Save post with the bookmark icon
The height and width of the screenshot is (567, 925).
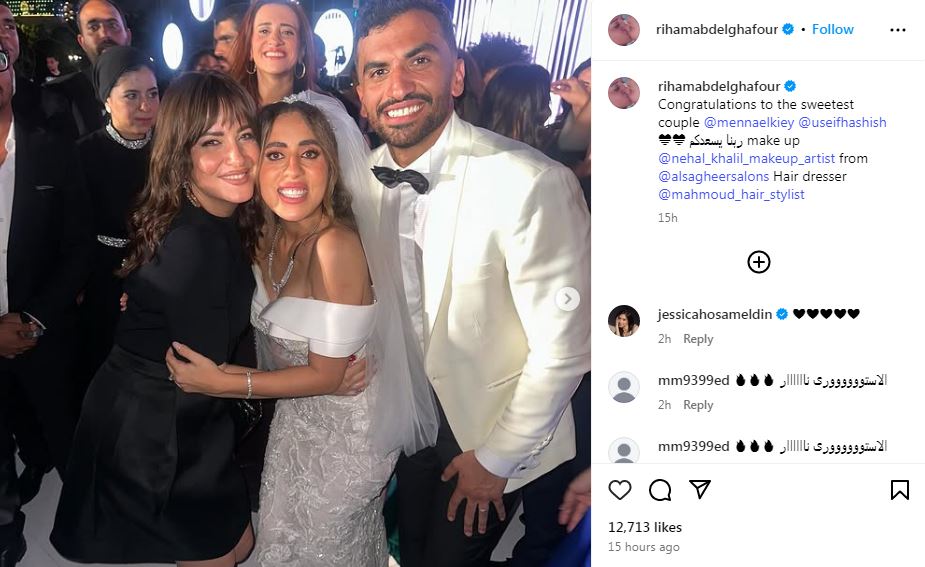click(x=899, y=490)
